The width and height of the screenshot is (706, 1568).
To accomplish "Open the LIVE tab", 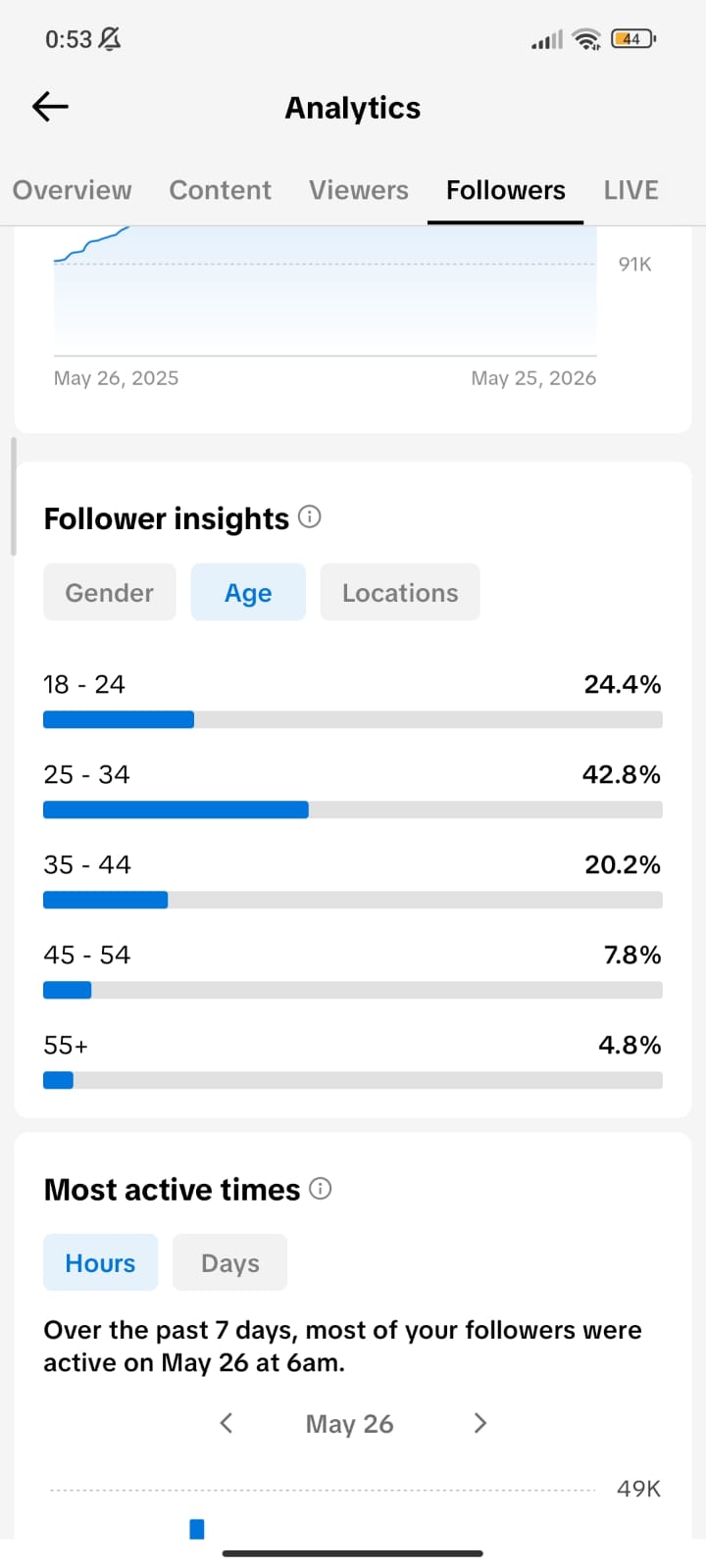I will point(631,190).
